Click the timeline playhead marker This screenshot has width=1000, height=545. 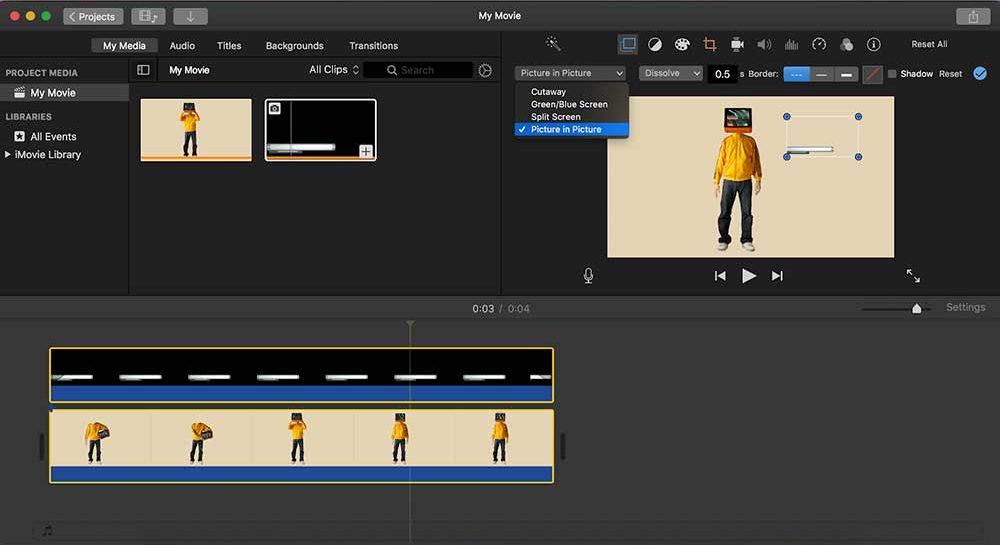410,324
